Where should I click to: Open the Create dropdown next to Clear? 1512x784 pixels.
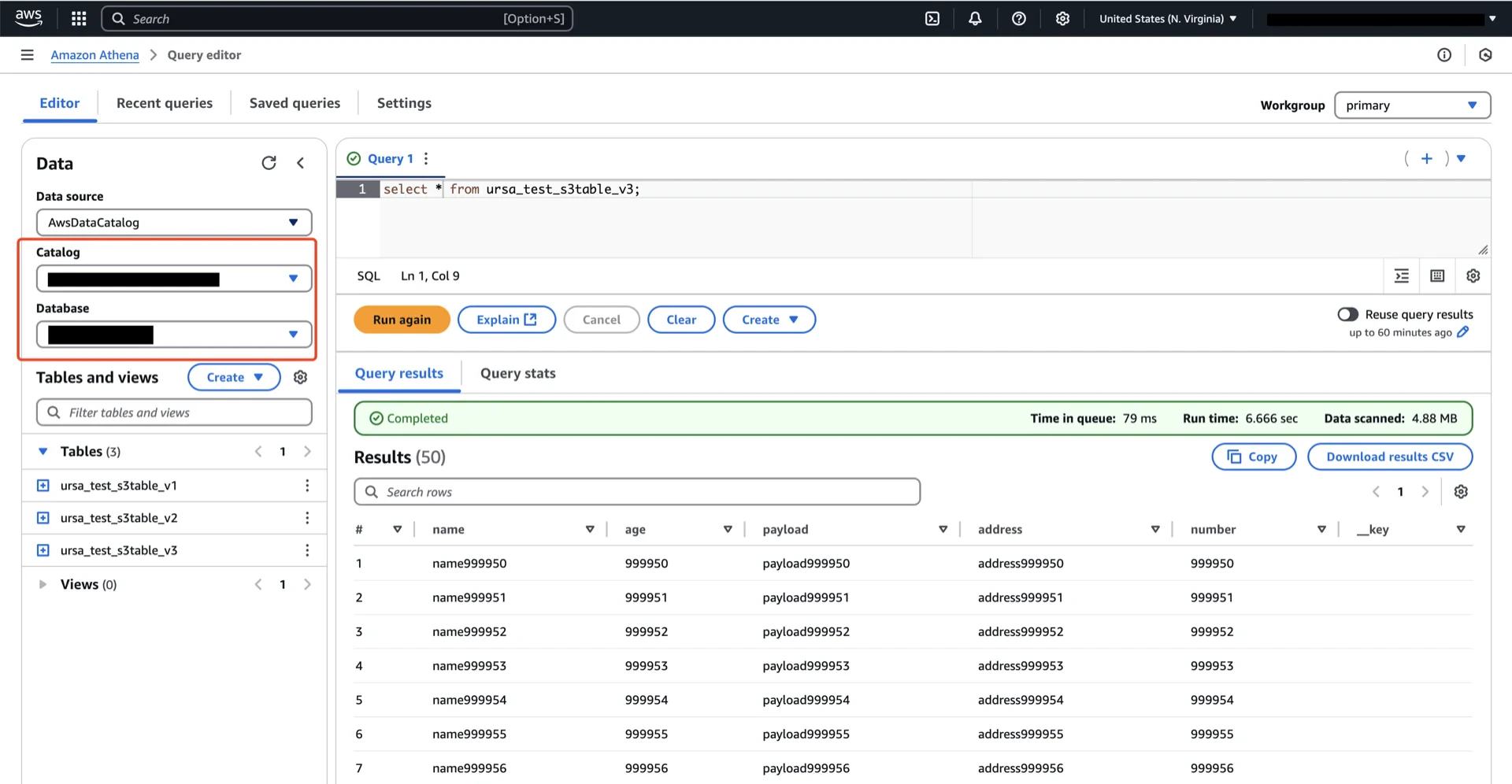(769, 320)
